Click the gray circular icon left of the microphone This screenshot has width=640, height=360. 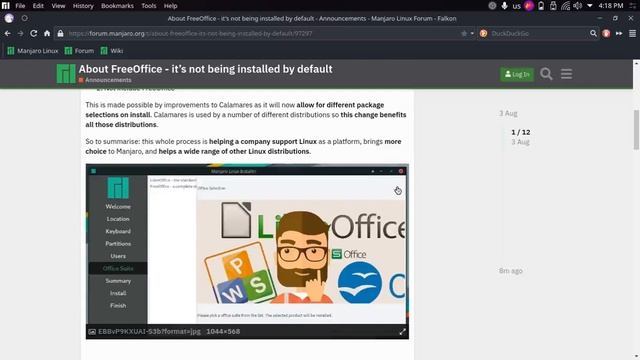click(492, 6)
